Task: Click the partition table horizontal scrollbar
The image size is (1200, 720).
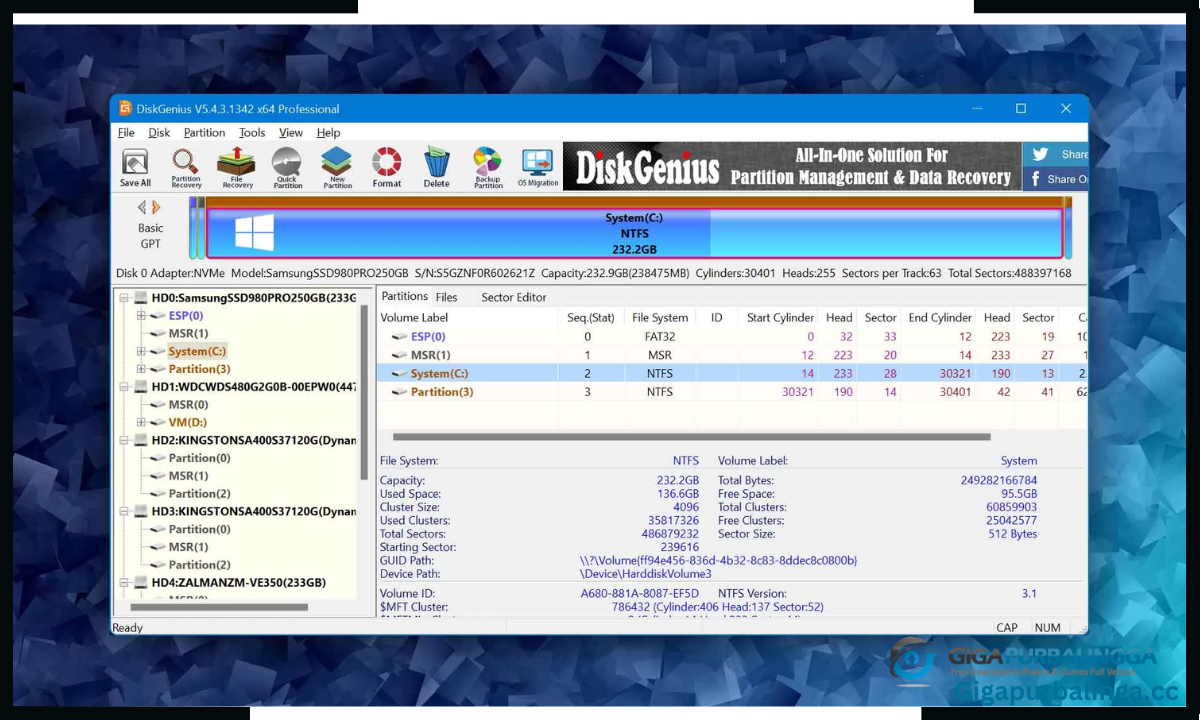Action: pyautogui.click(x=691, y=437)
